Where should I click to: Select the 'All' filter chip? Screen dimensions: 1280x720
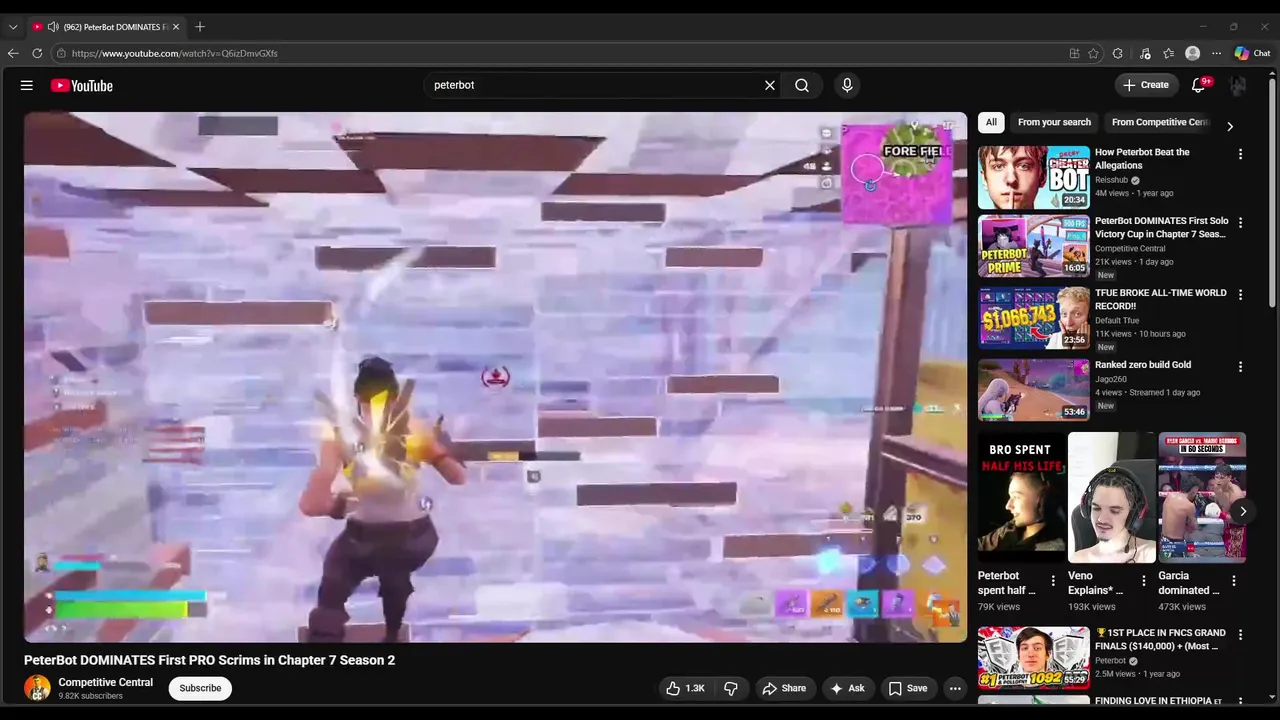(x=991, y=122)
